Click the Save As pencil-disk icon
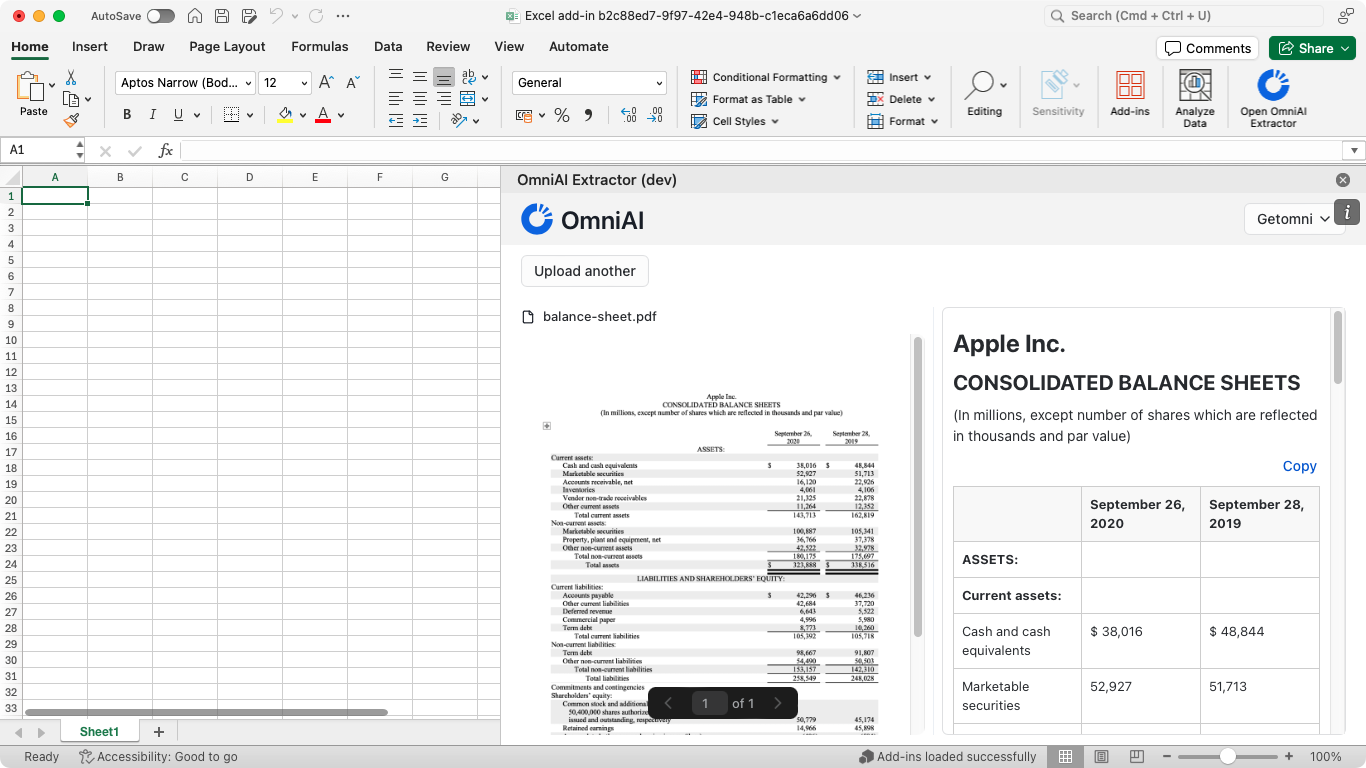 pyautogui.click(x=249, y=16)
